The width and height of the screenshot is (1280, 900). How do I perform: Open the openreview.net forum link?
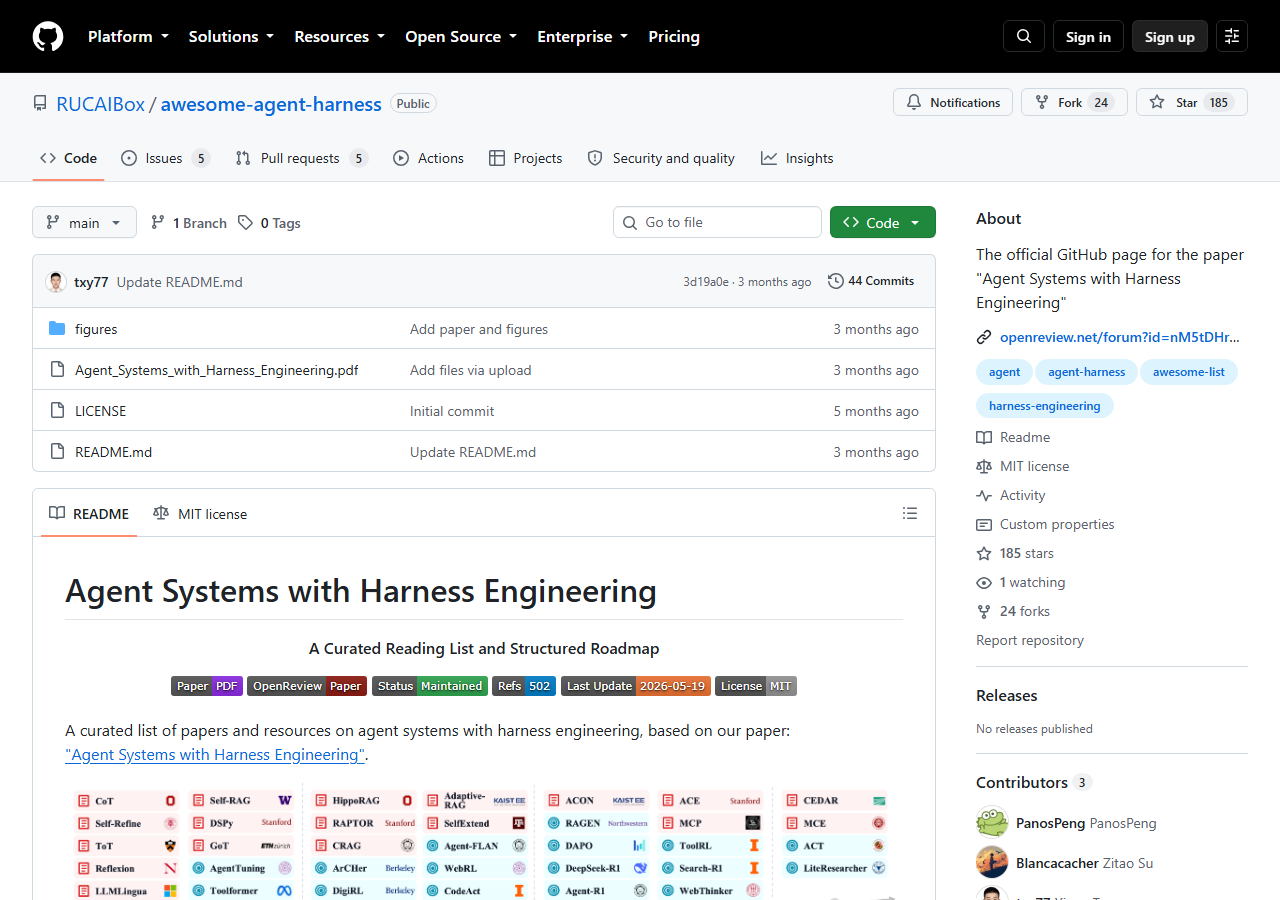click(x=1120, y=337)
